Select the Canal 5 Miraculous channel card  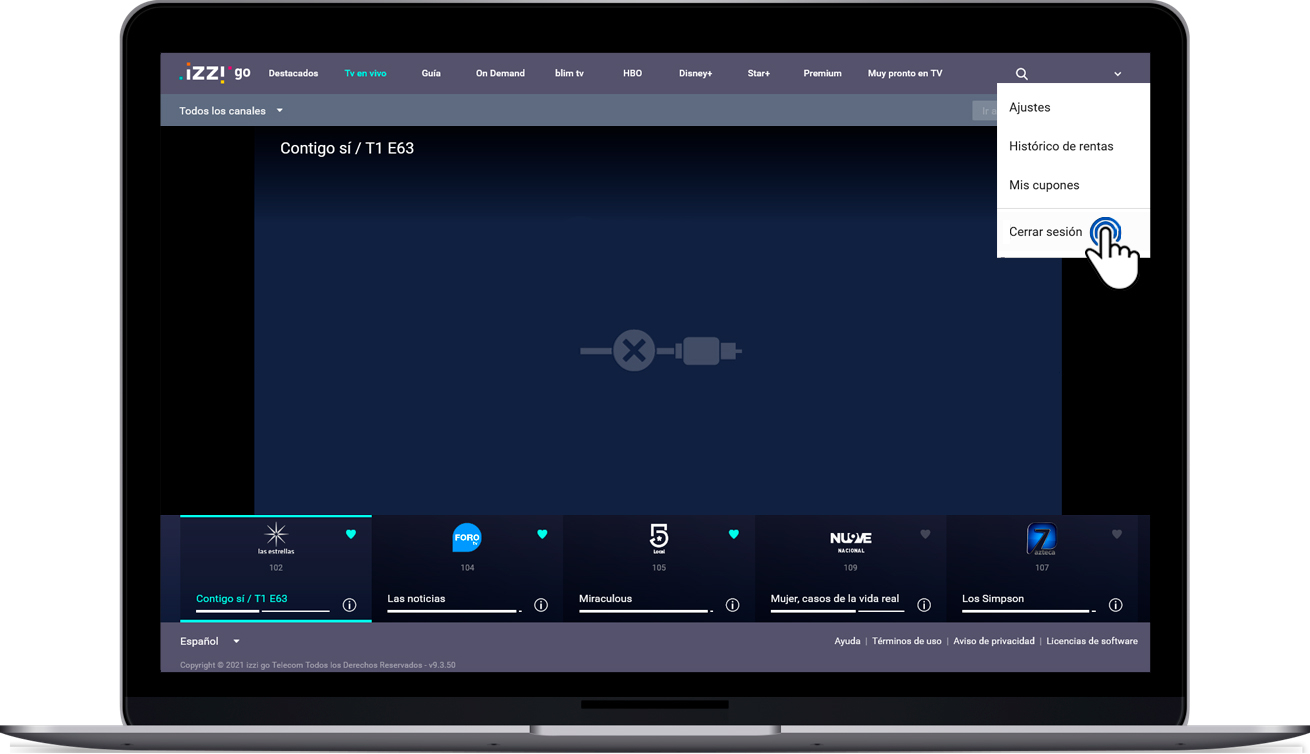[x=658, y=568]
